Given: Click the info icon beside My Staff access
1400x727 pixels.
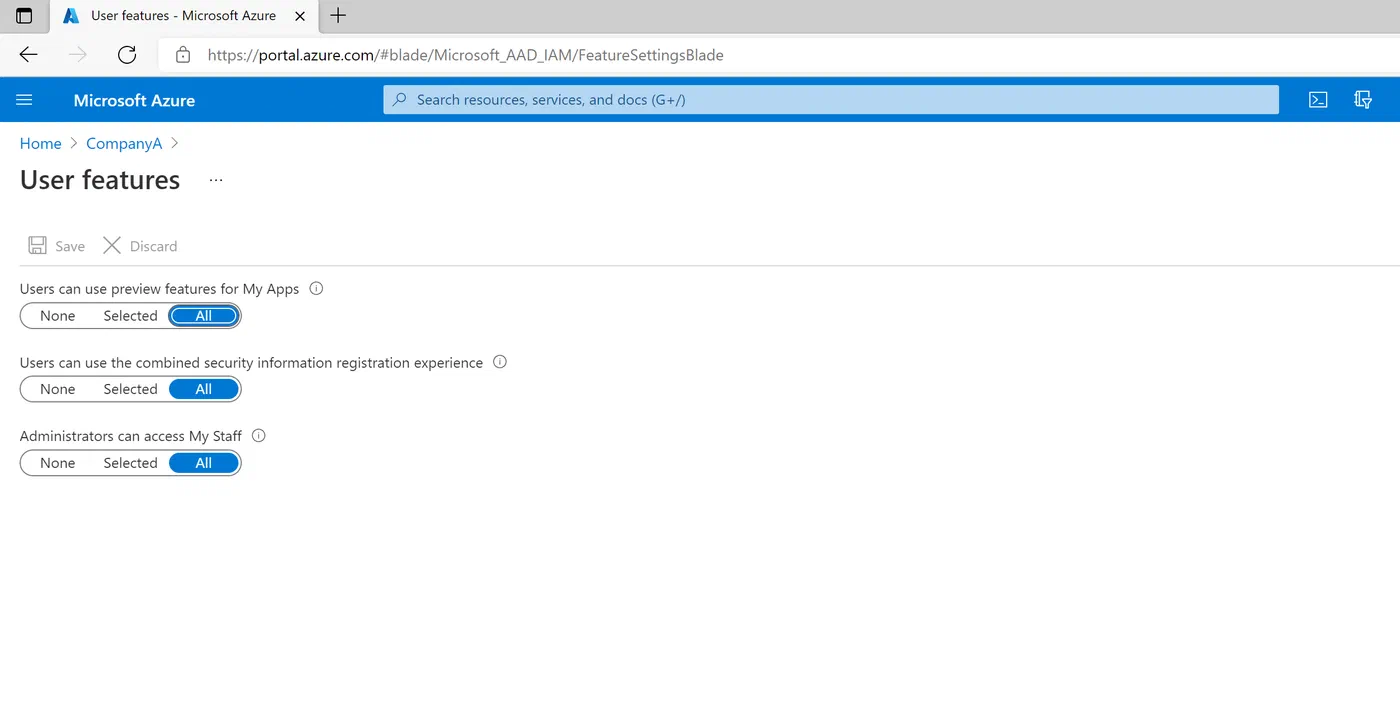Looking at the screenshot, I should click(x=259, y=436).
